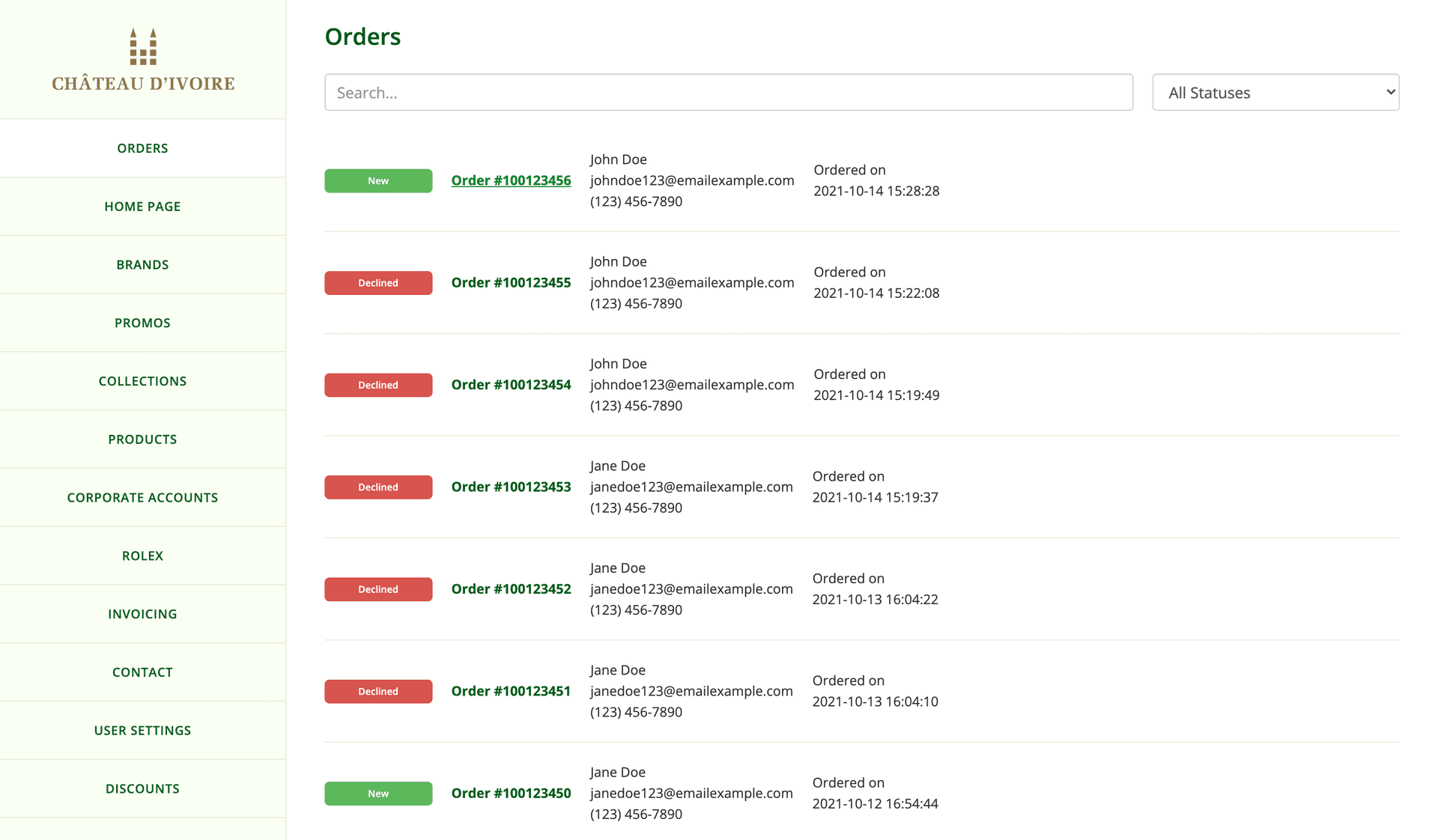Open Order #100123450
The image size is (1438, 840).
click(511, 793)
